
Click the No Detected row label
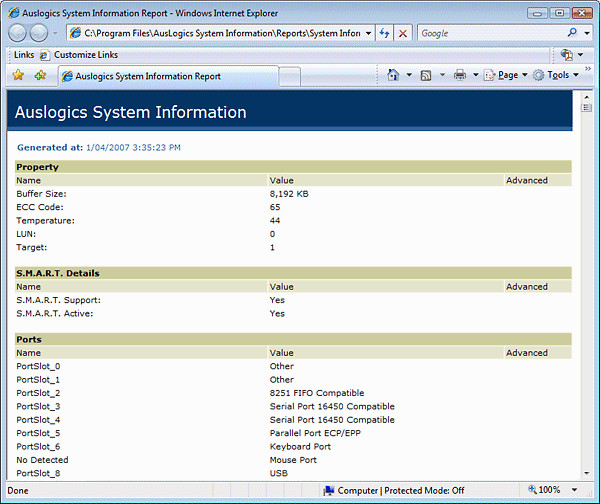[x=42, y=460]
